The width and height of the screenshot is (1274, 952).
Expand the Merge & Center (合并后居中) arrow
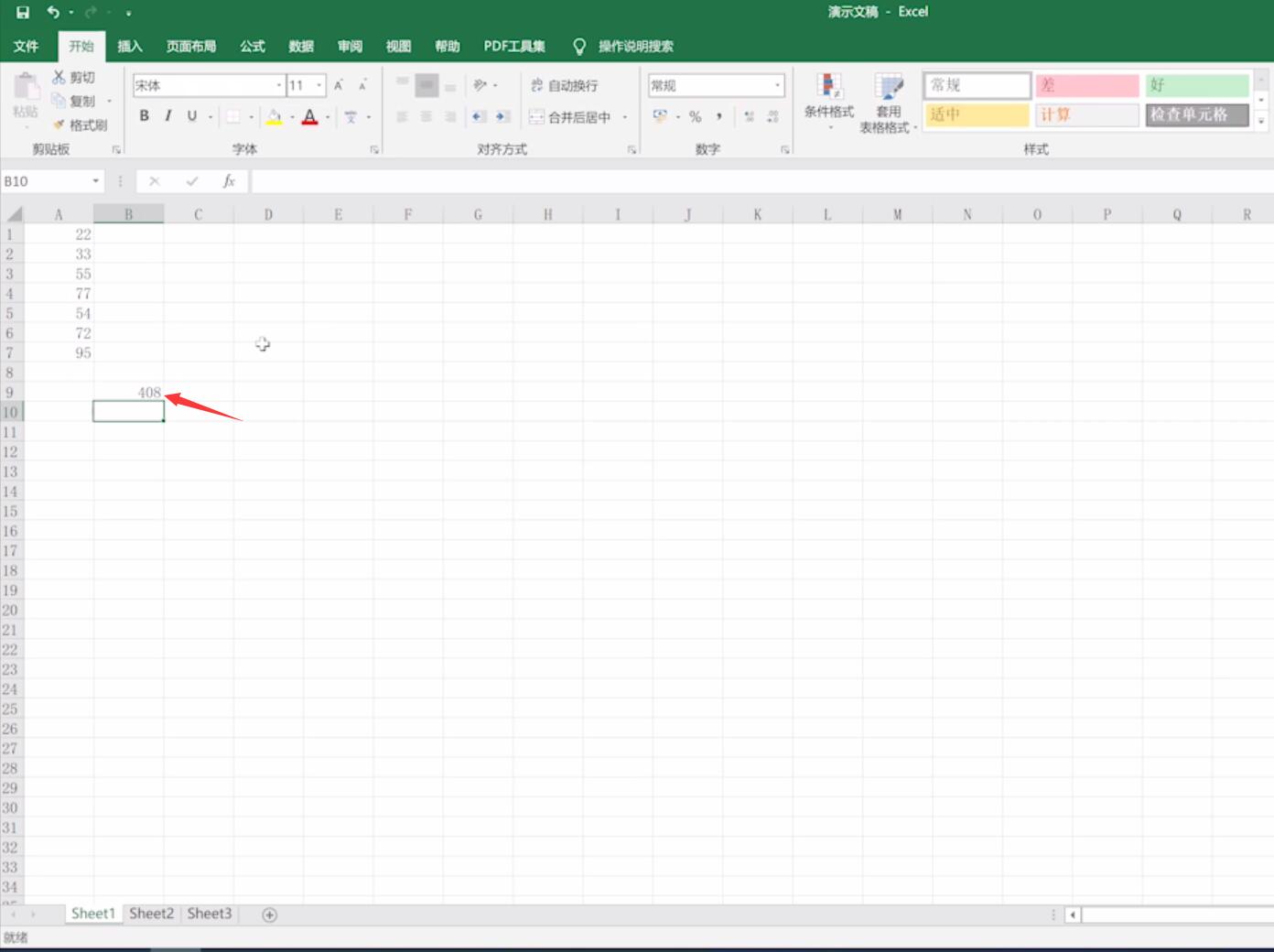tap(625, 117)
